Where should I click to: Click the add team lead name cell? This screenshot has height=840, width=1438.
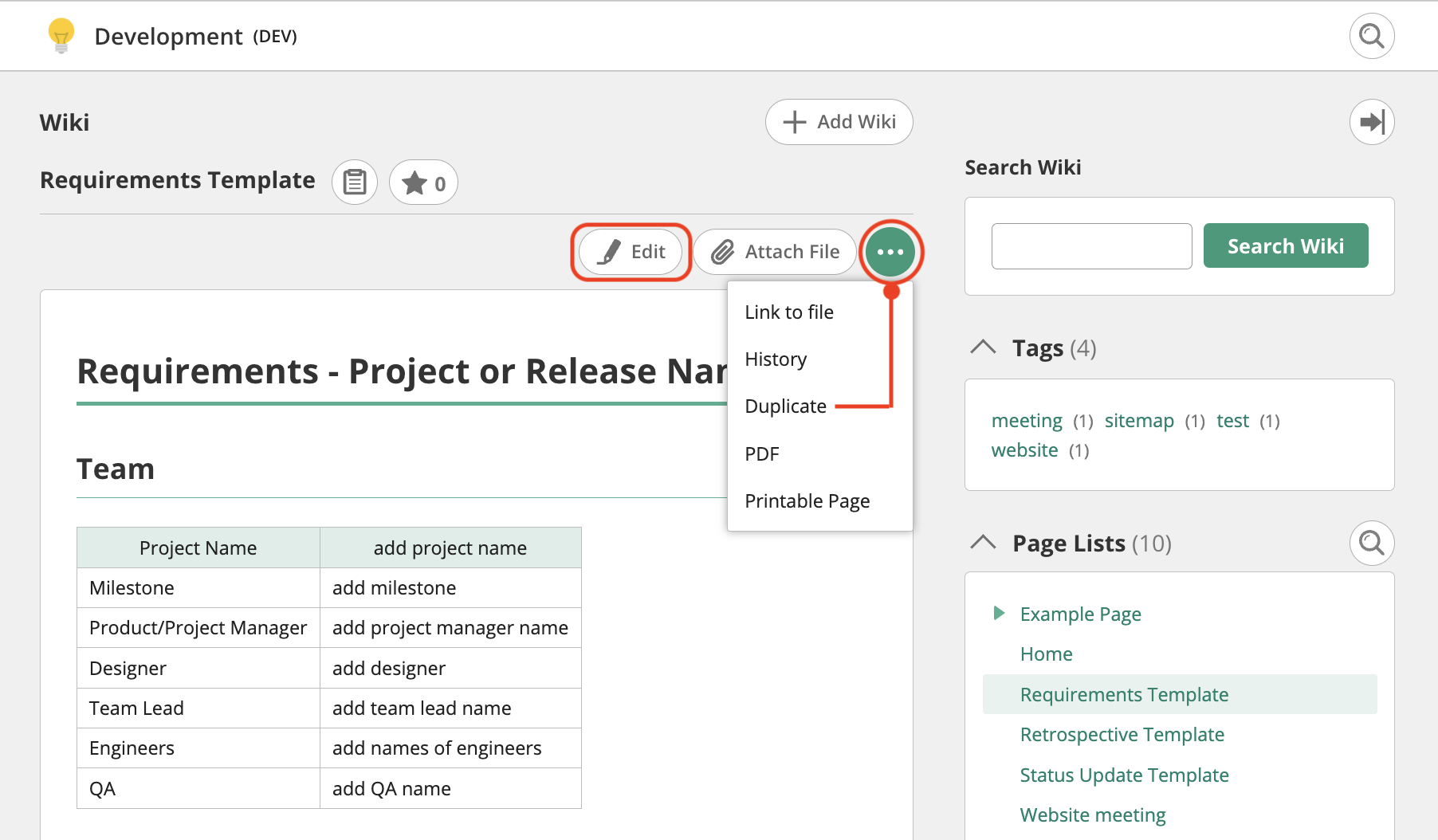tap(450, 708)
